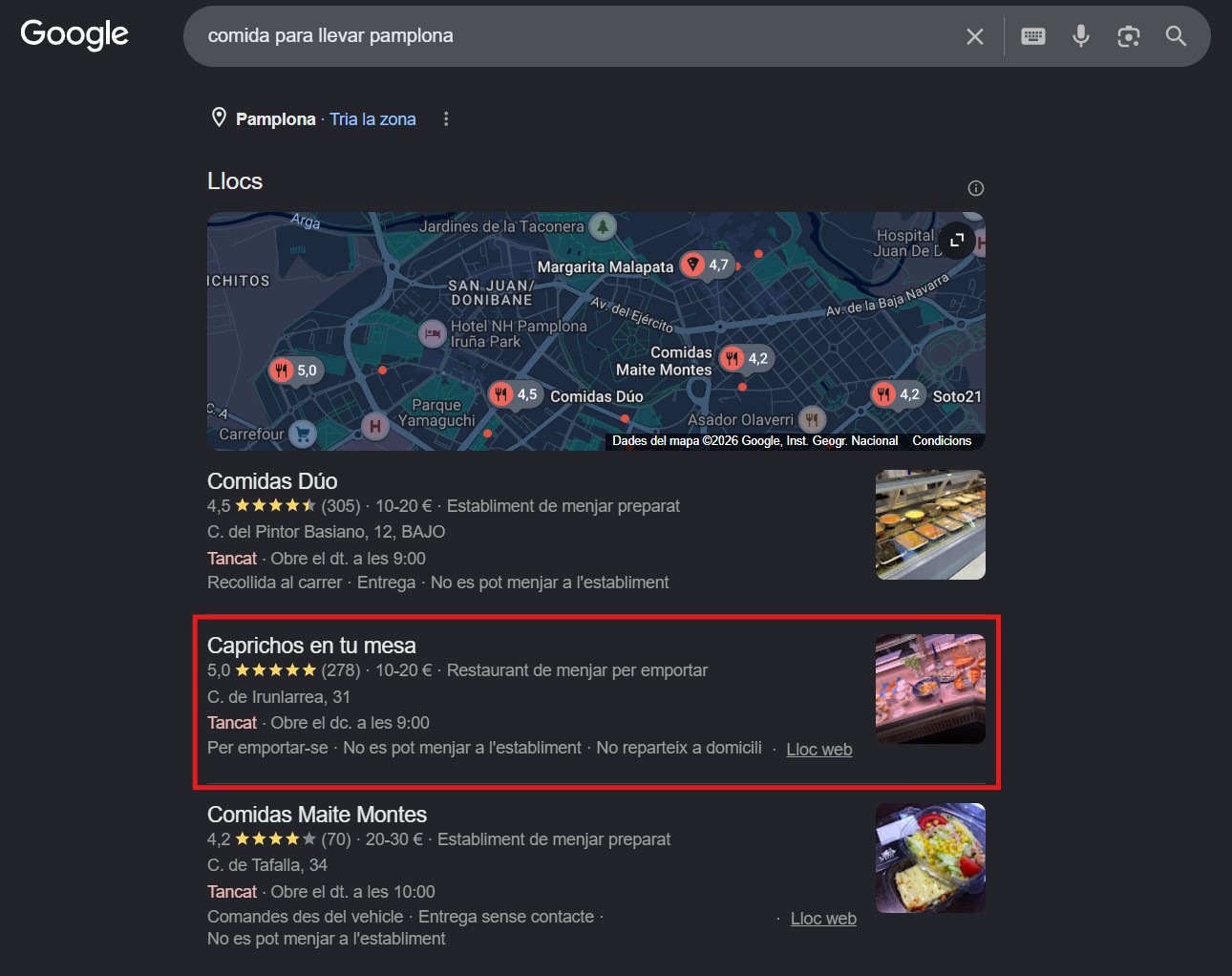The width and height of the screenshot is (1232, 976).
Task: Click the location pin icon beside Pamplona
Action: click(219, 117)
